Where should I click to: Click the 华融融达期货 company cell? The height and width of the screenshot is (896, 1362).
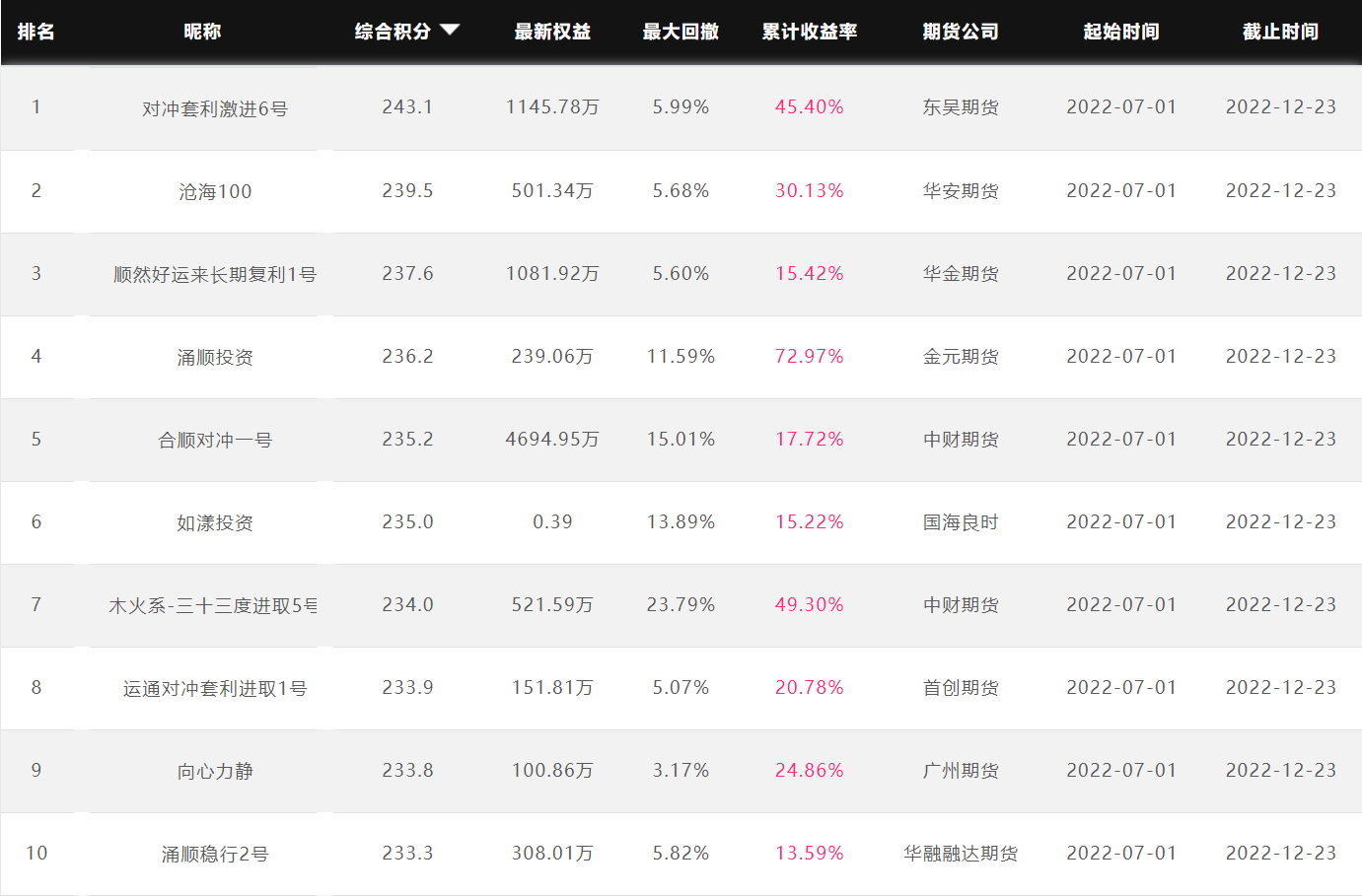click(961, 854)
